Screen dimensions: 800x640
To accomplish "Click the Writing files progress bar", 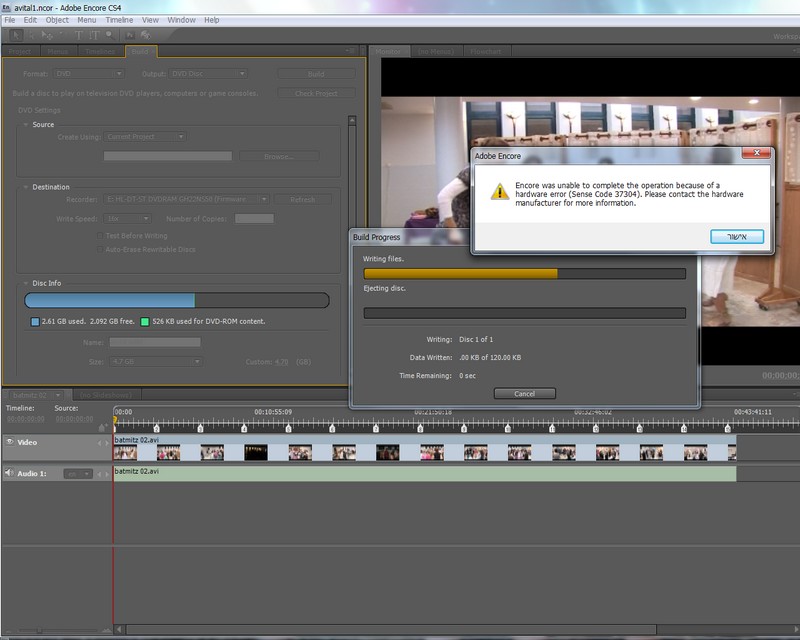I will (x=524, y=274).
